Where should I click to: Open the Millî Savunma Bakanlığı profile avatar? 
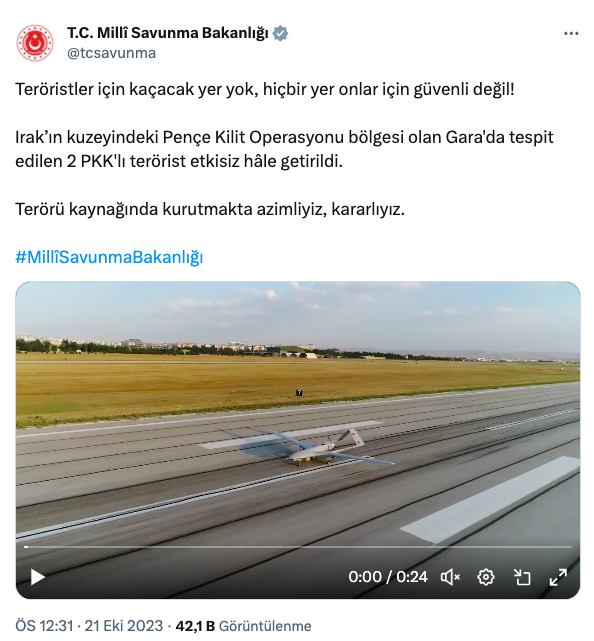35,43
